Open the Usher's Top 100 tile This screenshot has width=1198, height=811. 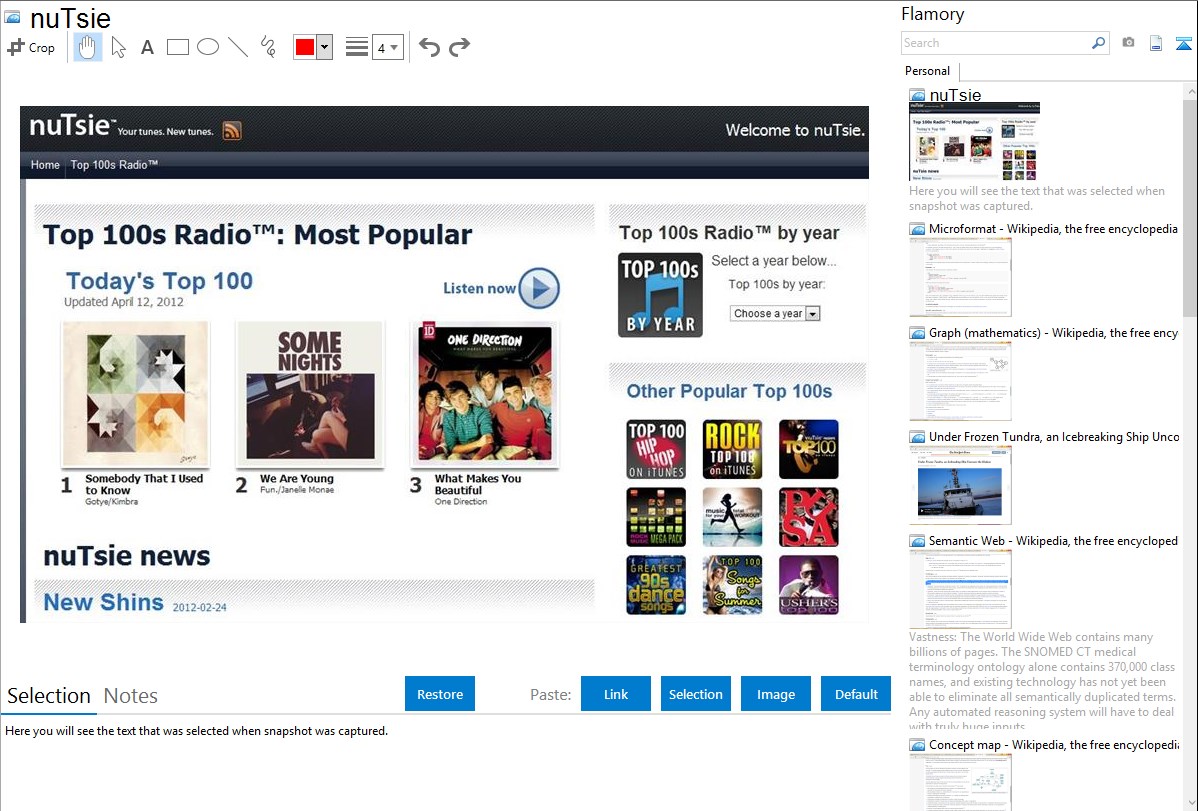point(809,586)
